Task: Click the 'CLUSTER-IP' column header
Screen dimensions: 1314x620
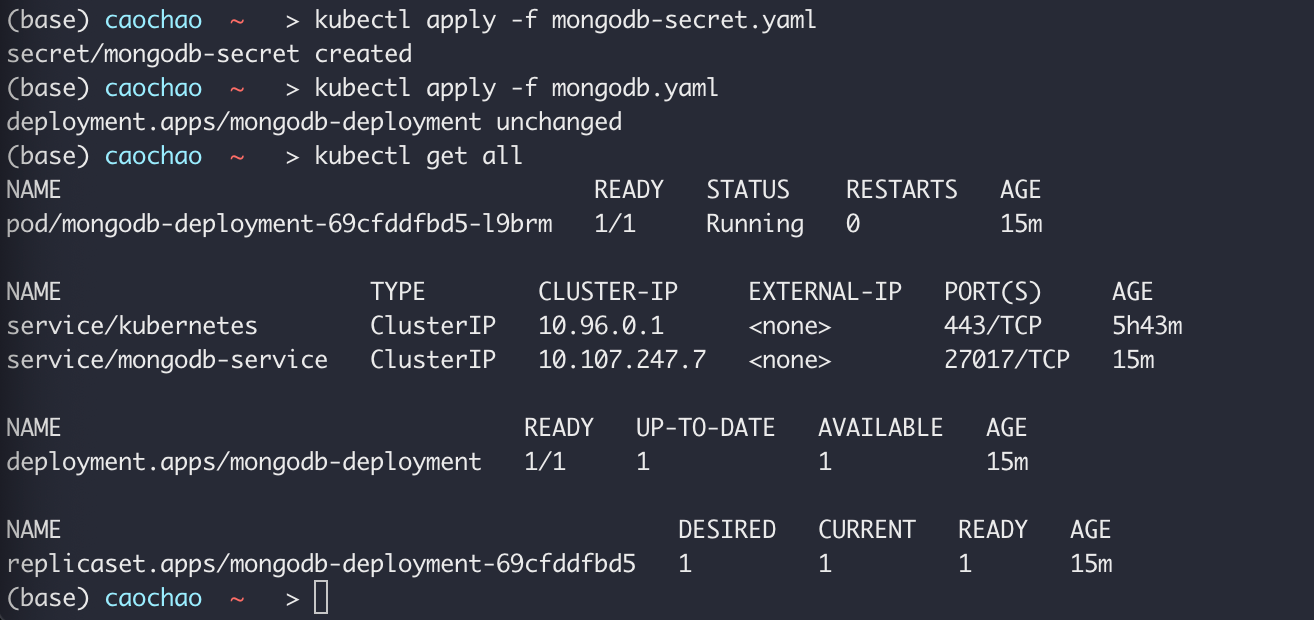Action: pos(608,292)
